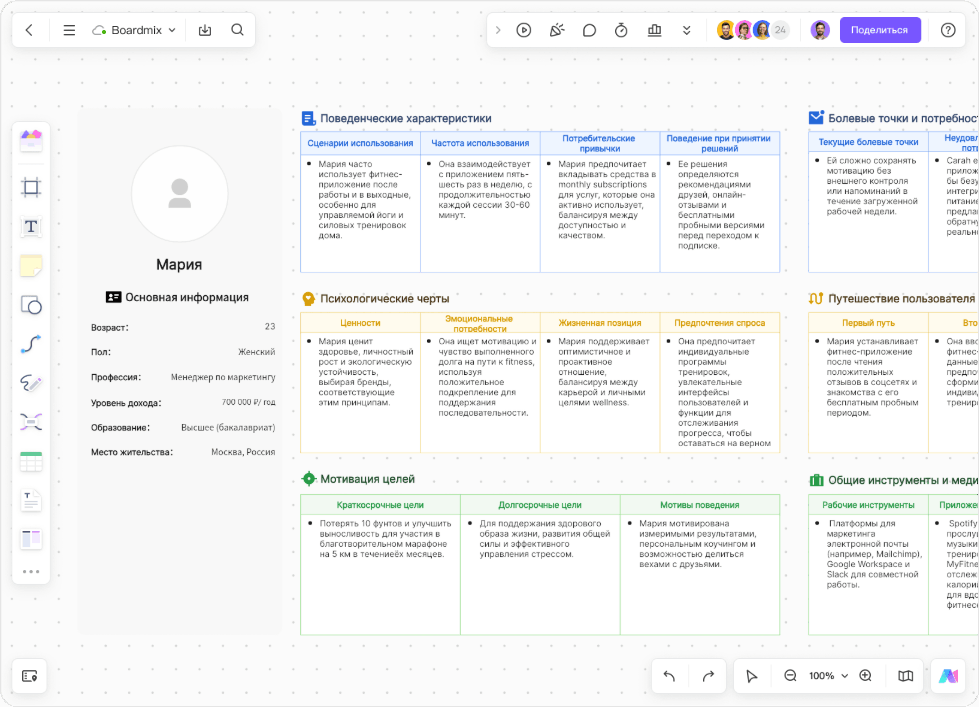Open the 100% zoom level dropdown
This screenshot has width=979, height=707.
coord(829,676)
